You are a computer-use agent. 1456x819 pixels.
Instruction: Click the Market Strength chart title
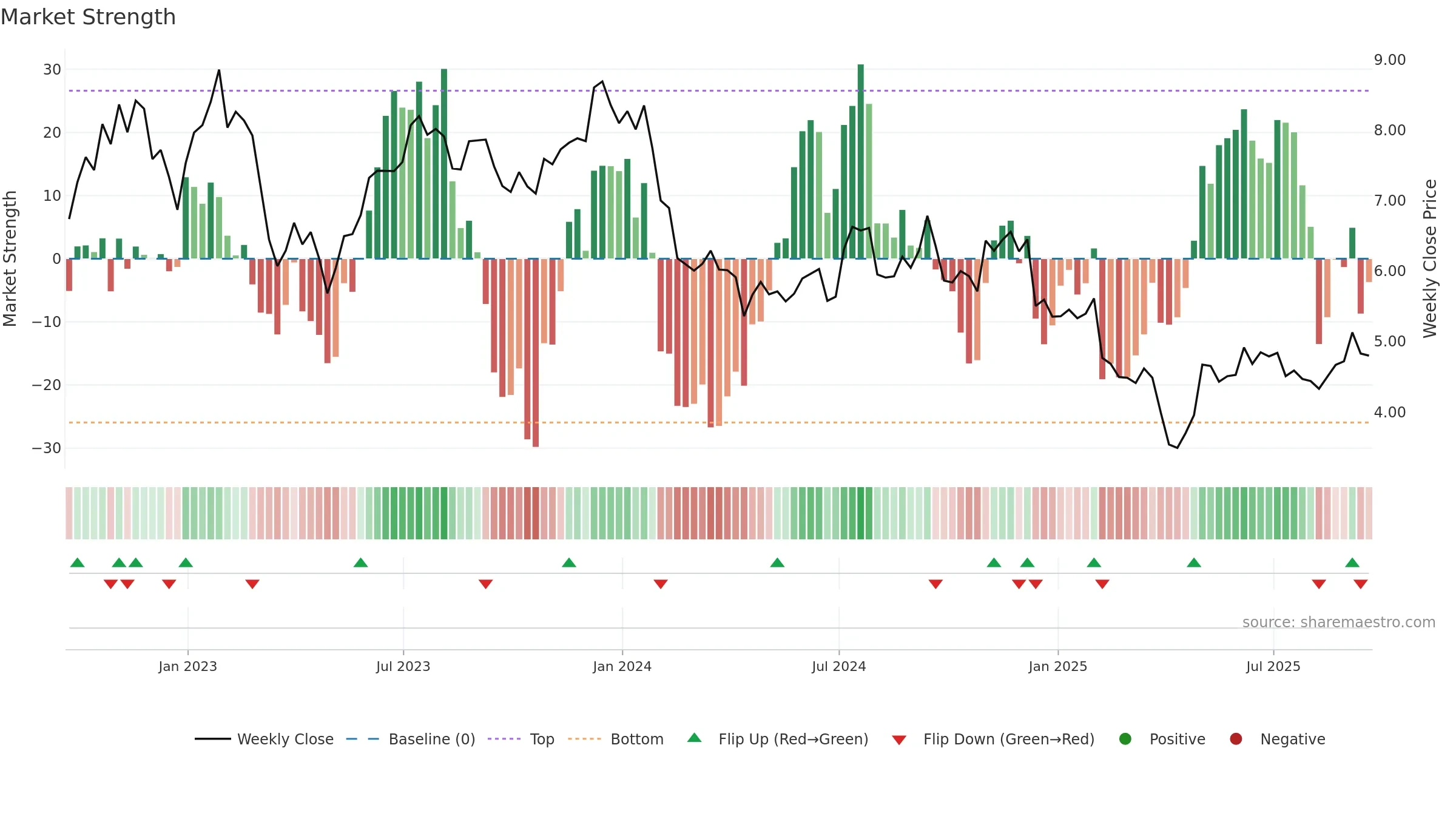pos(89,17)
